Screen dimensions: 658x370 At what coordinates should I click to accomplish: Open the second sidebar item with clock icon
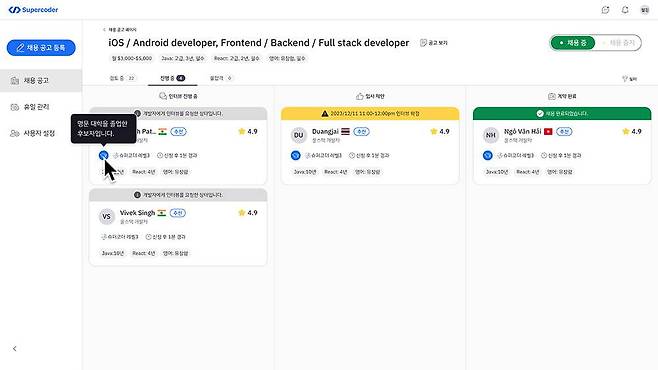[x=41, y=107]
